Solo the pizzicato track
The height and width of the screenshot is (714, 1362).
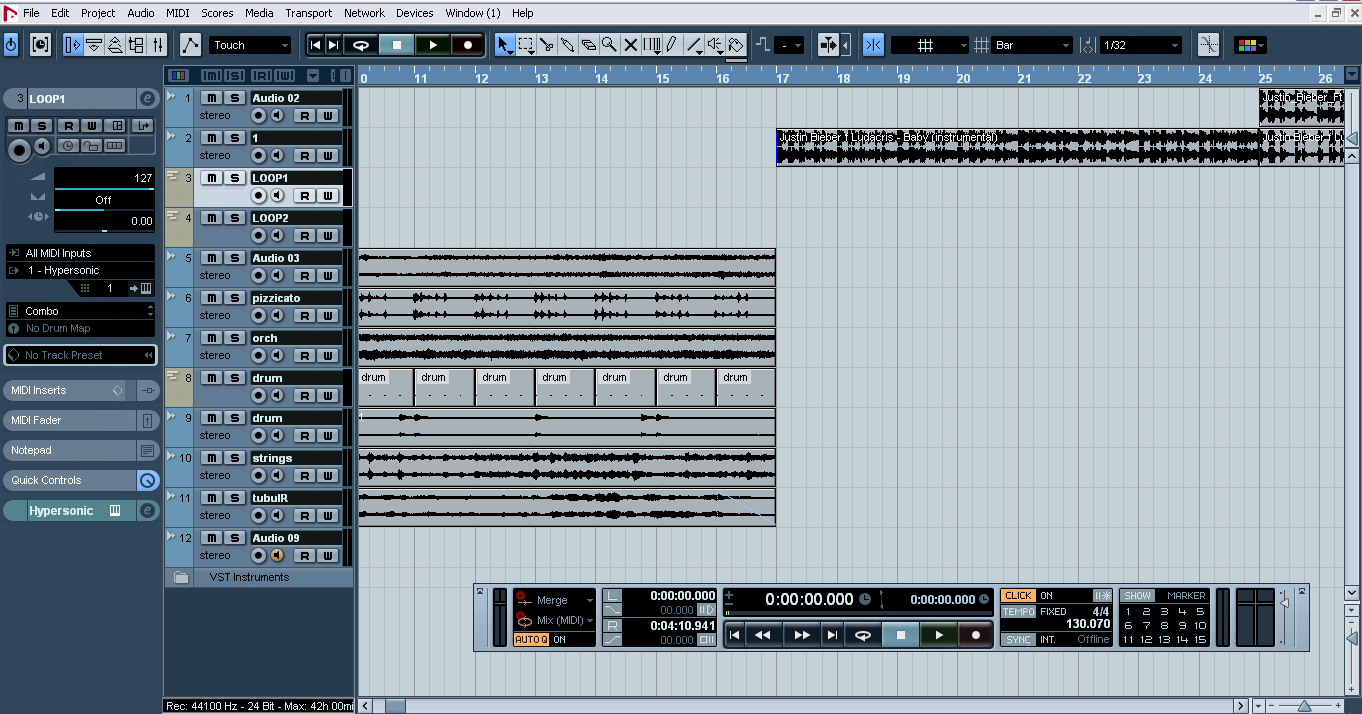[x=234, y=297]
